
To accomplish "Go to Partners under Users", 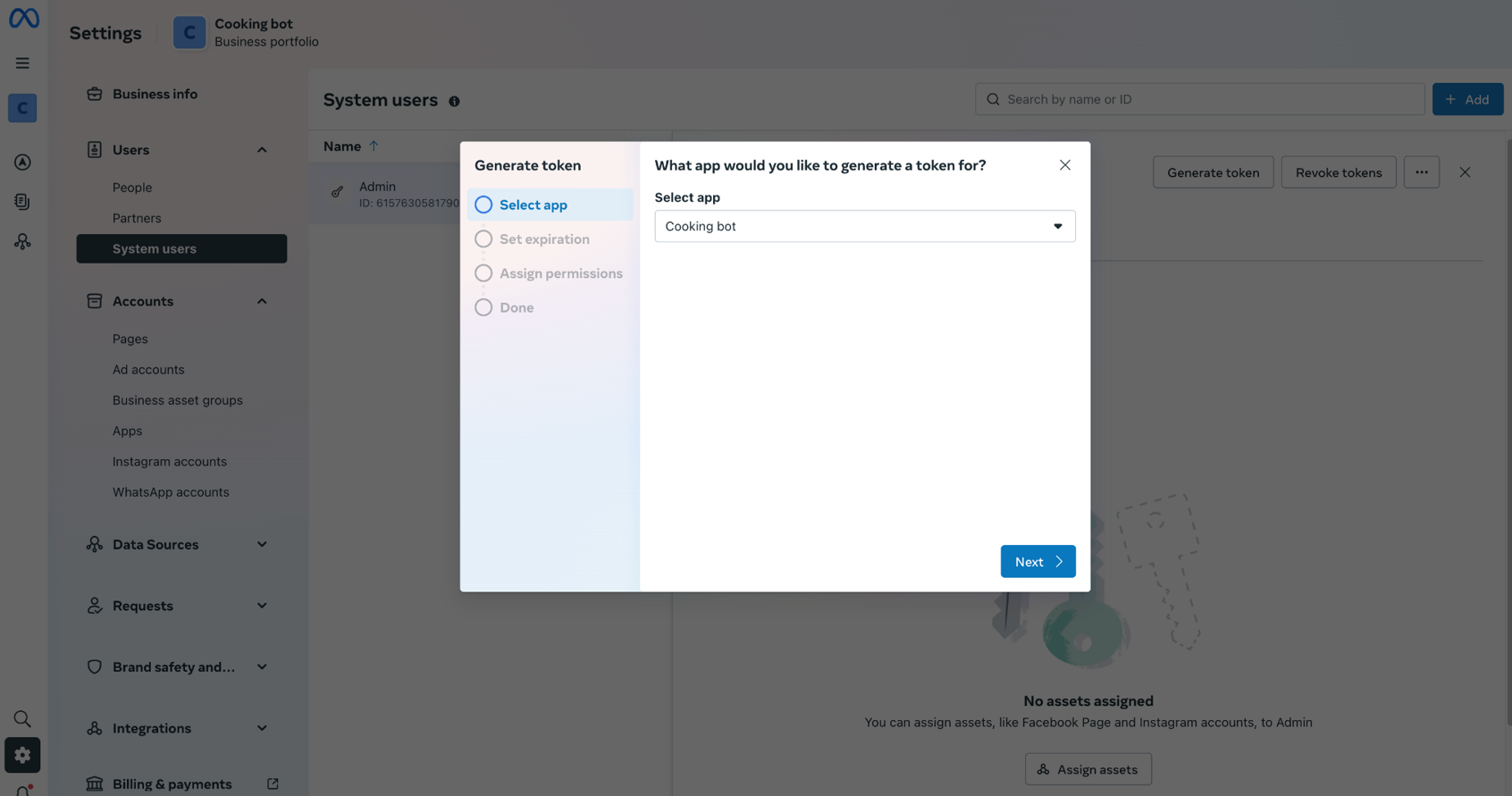I will click(137, 218).
